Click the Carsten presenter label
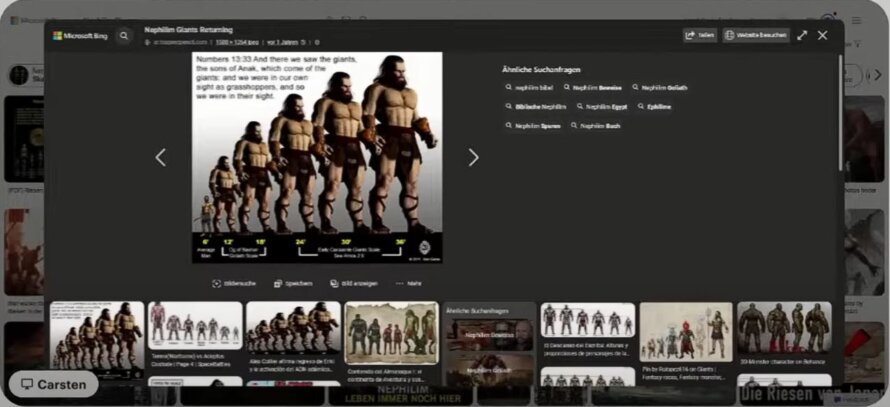890x407 pixels. (x=54, y=384)
